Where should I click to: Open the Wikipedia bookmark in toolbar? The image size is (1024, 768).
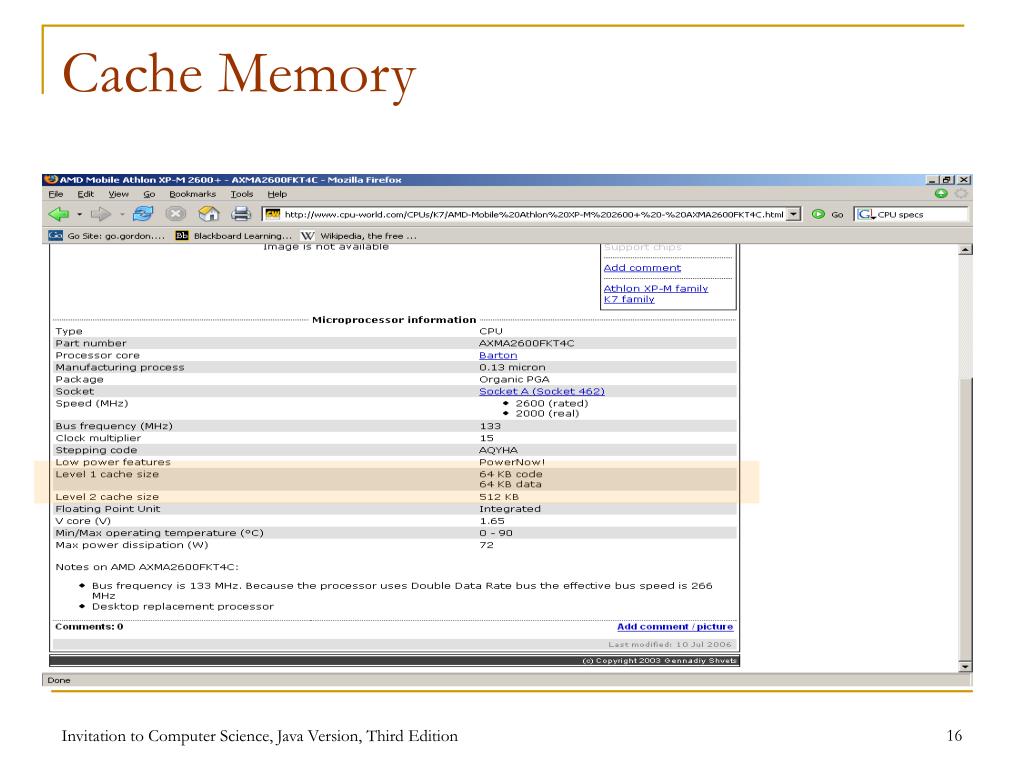(x=359, y=236)
